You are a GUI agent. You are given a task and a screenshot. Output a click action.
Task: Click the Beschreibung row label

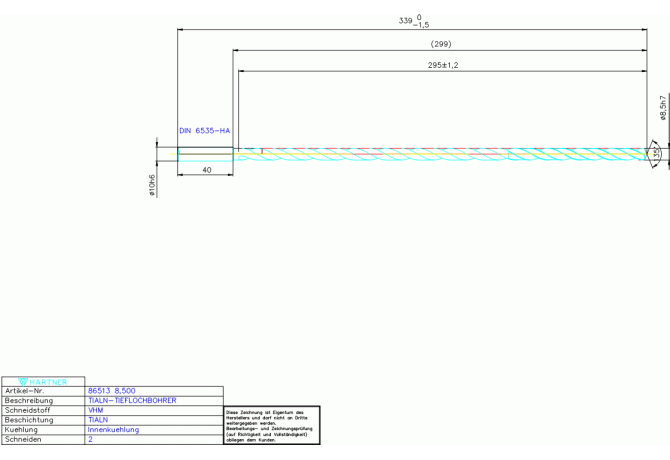point(29,400)
